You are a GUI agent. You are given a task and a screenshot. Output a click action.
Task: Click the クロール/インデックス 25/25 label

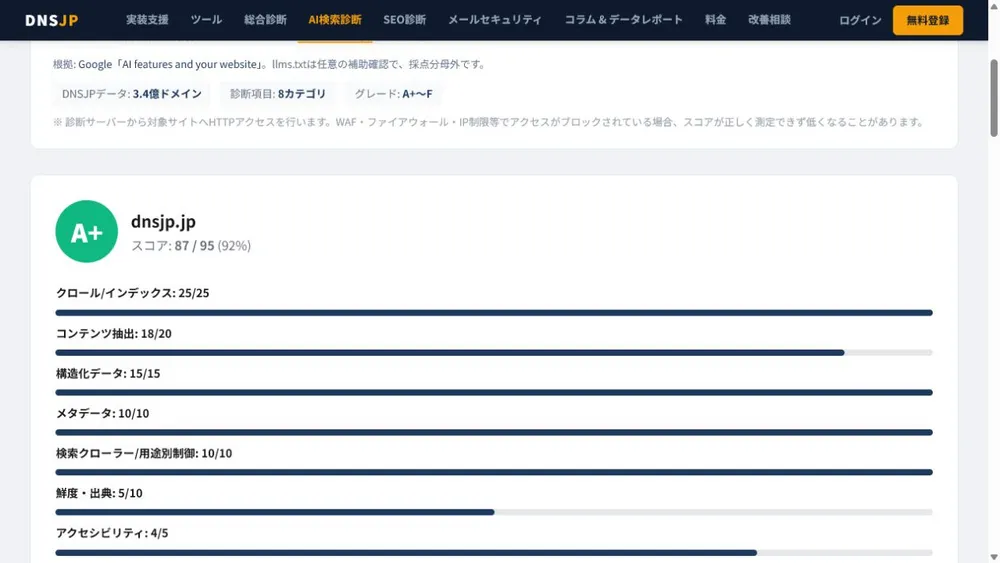(133, 293)
